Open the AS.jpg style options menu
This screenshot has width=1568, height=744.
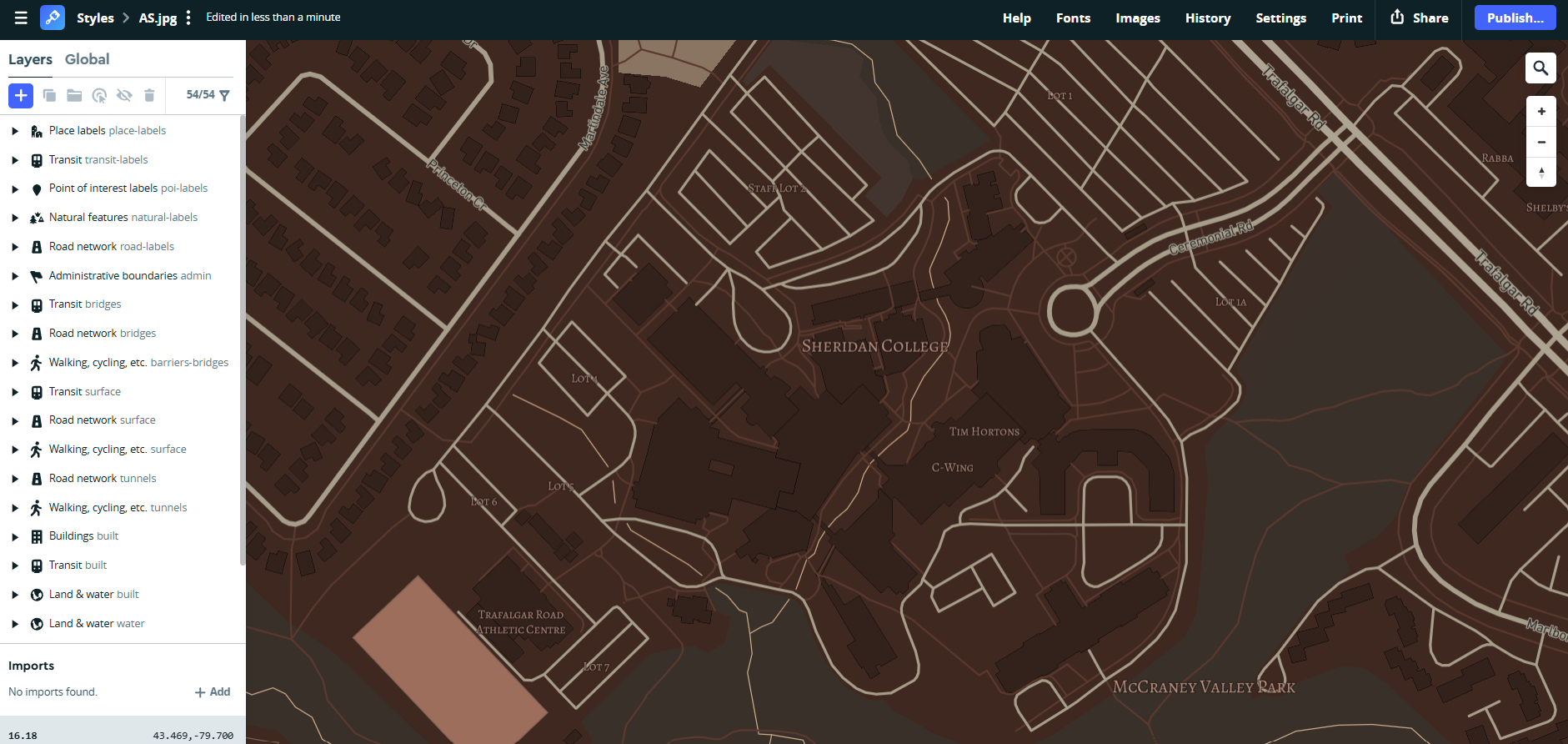point(188,18)
